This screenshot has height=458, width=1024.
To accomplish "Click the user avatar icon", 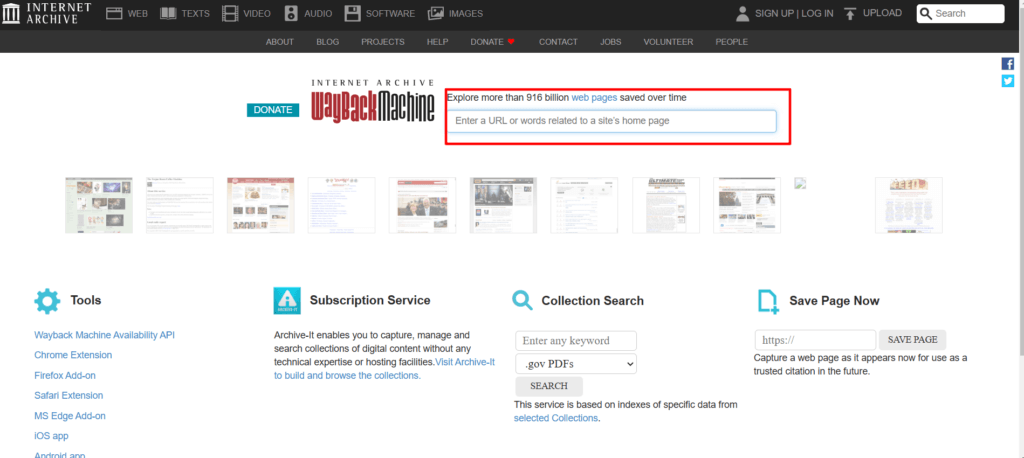I will click(743, 13).
